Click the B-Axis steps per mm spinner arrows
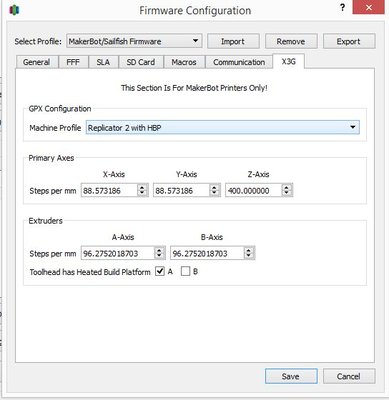 pos(249,253)
